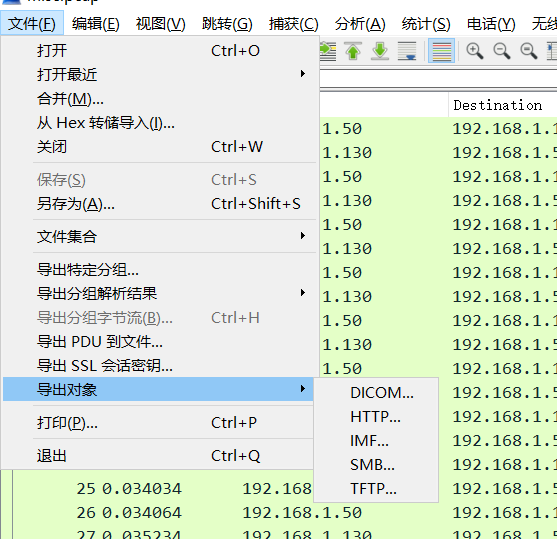Select 导出特定分组... entry
The height and width of the screenshot is (539, 557).
pyautogui.click(x=159, y=270)
